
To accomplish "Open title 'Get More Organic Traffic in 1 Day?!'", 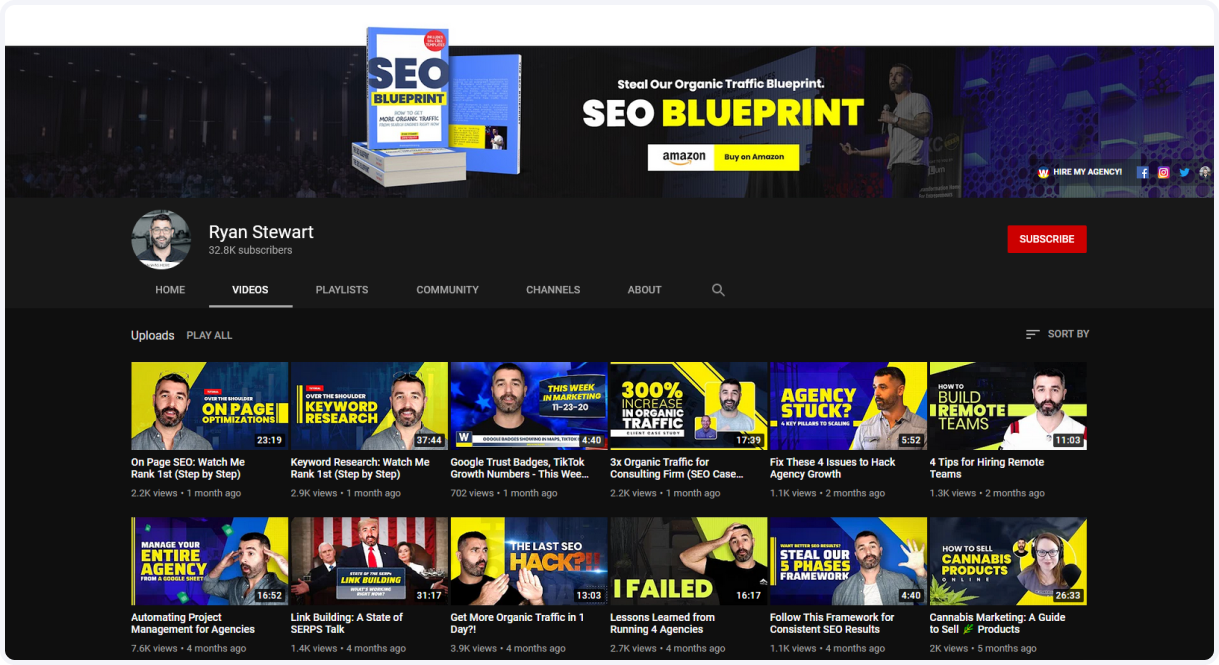I will (518, 623).
